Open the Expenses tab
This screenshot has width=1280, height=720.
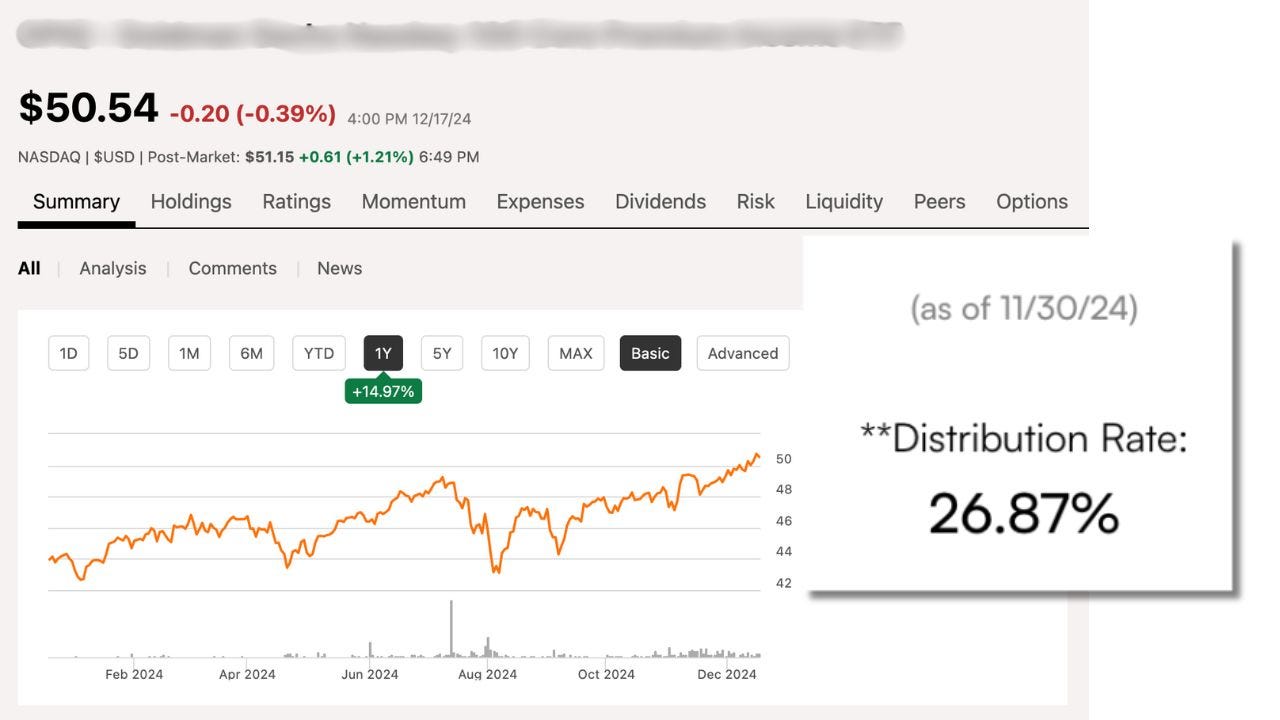click(x=540, y=201)
